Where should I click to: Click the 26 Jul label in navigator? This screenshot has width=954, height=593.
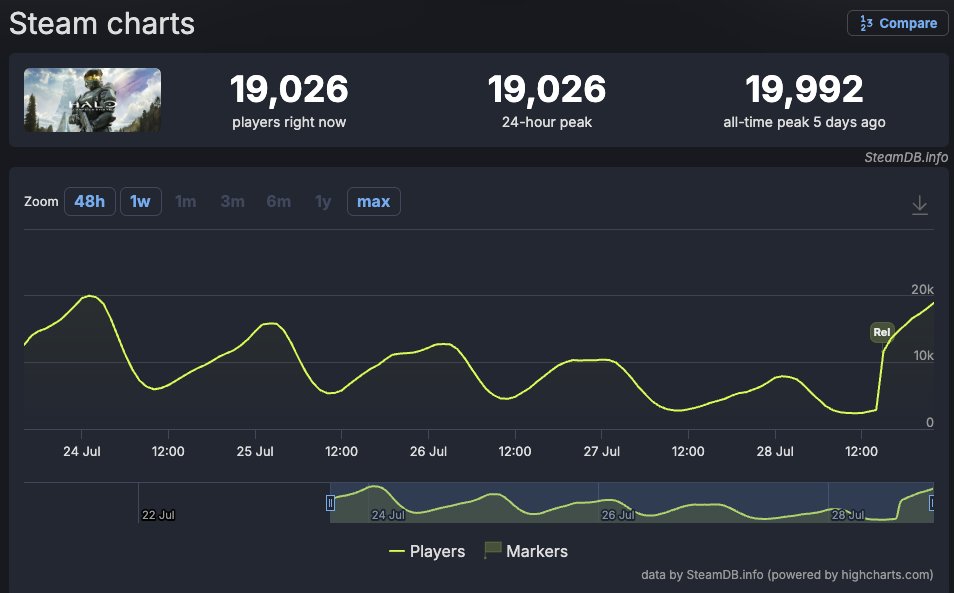[618, 515]
